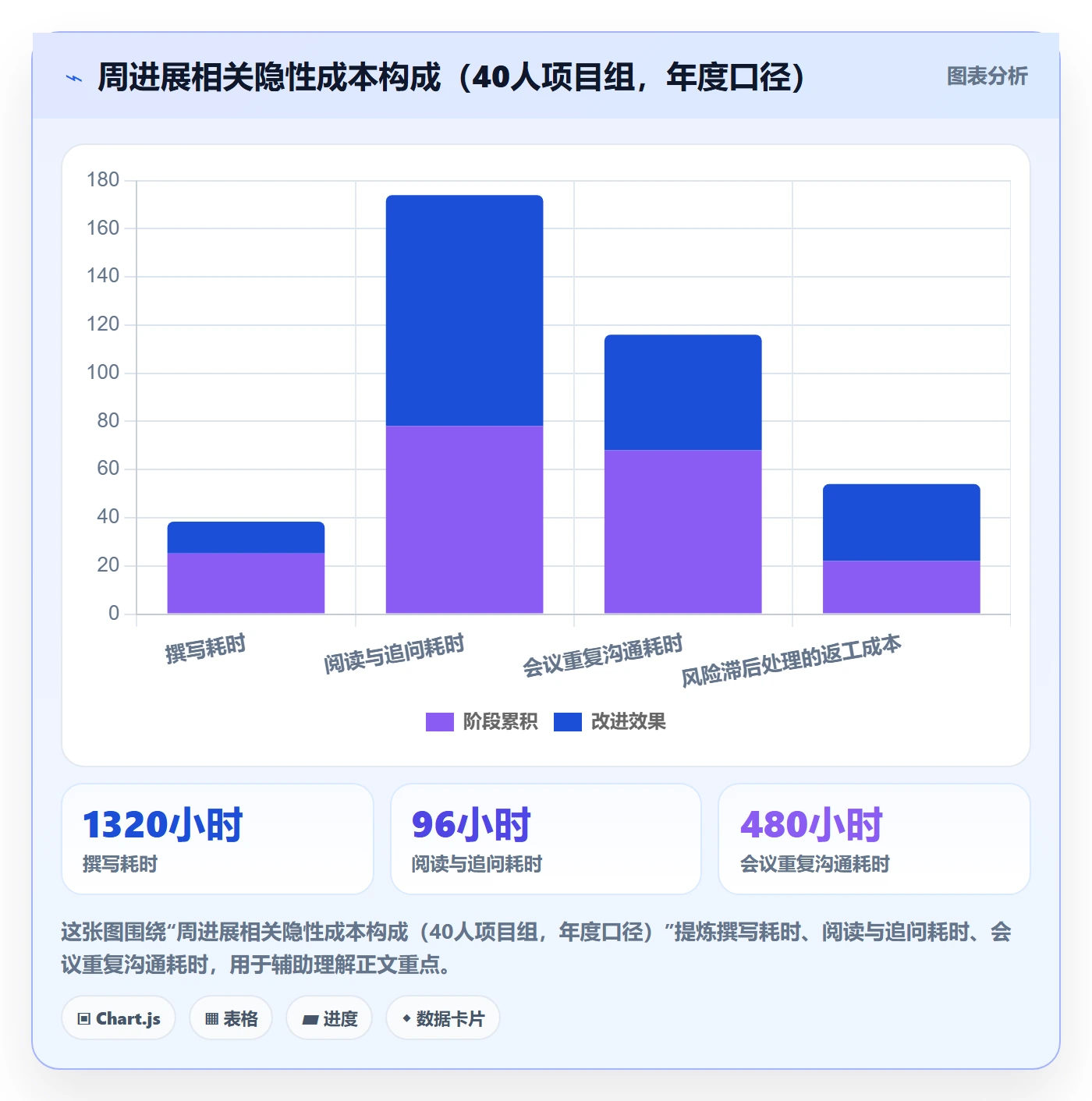This screenshot has height=1101, width=1092.
Task: Click the description paragraph below the cards
Action: coord(537,948)
